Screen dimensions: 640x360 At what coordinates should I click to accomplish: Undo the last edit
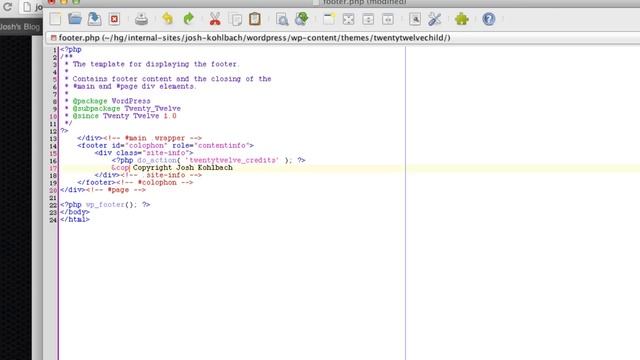tap(168, 19)
